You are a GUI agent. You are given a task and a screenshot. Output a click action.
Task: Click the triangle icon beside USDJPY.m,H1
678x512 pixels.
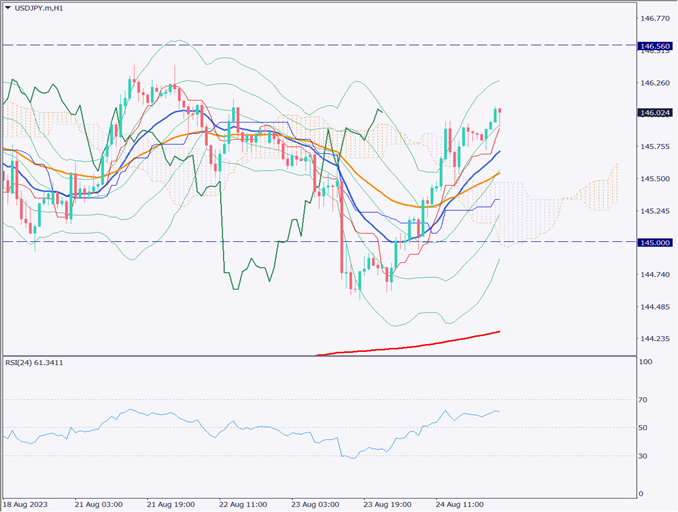tap(8, 9)
